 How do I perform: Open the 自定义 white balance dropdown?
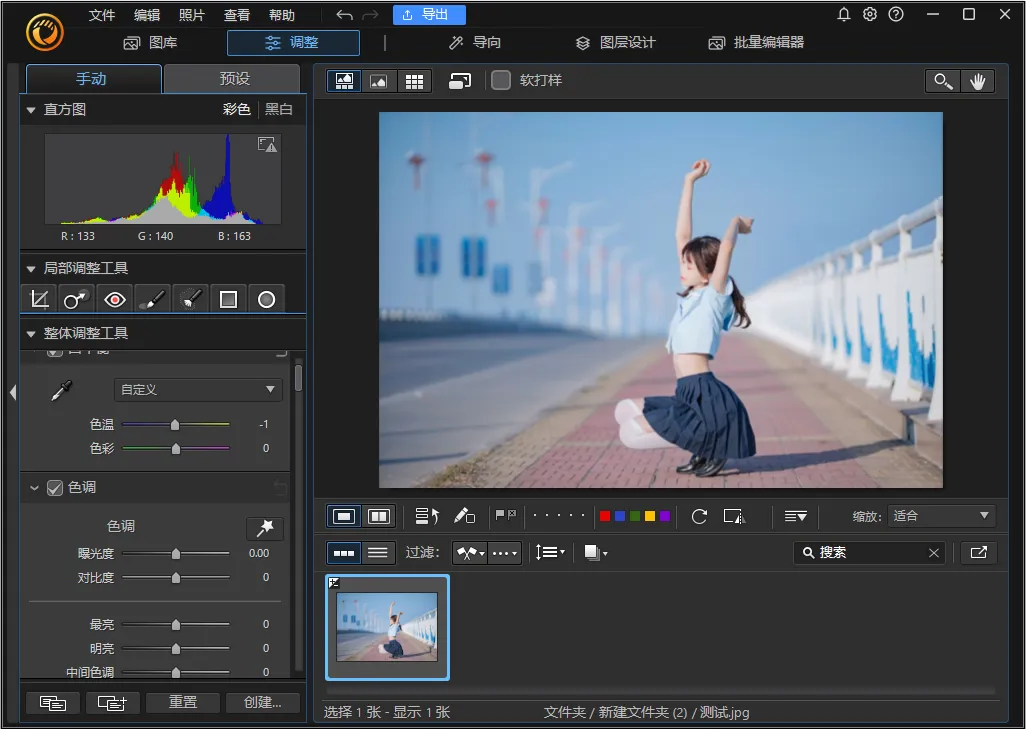coord(198,389)
